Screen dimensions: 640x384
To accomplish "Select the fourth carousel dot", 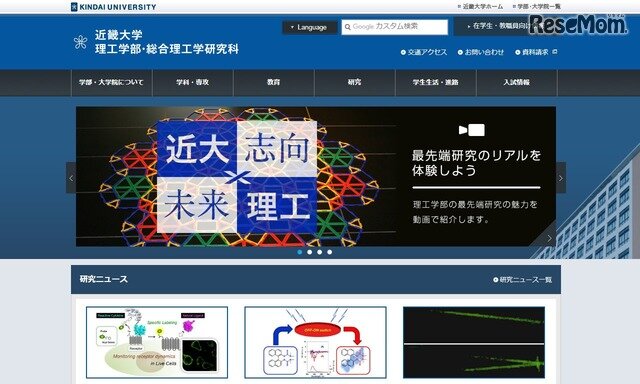I will click(329, 252).
